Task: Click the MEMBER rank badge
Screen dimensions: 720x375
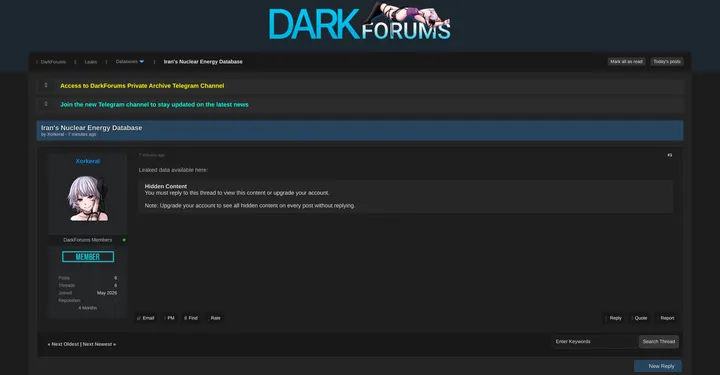Action: [x=88, y=257]
